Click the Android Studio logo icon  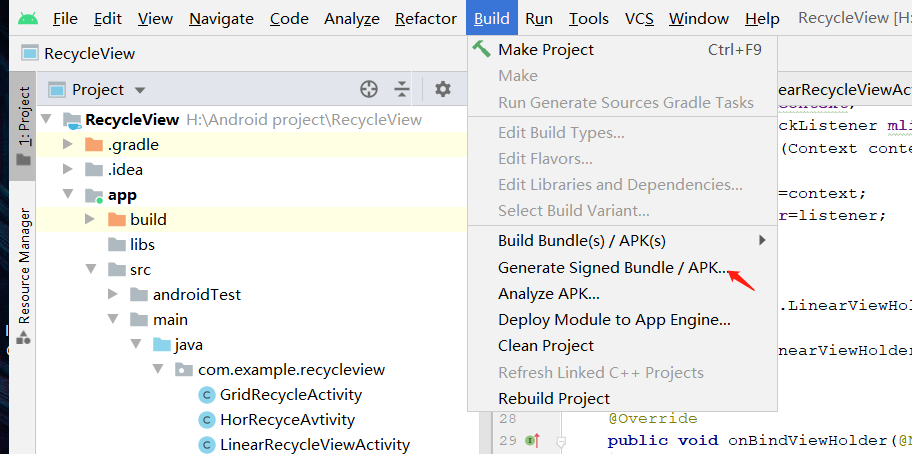coord(27,18)
